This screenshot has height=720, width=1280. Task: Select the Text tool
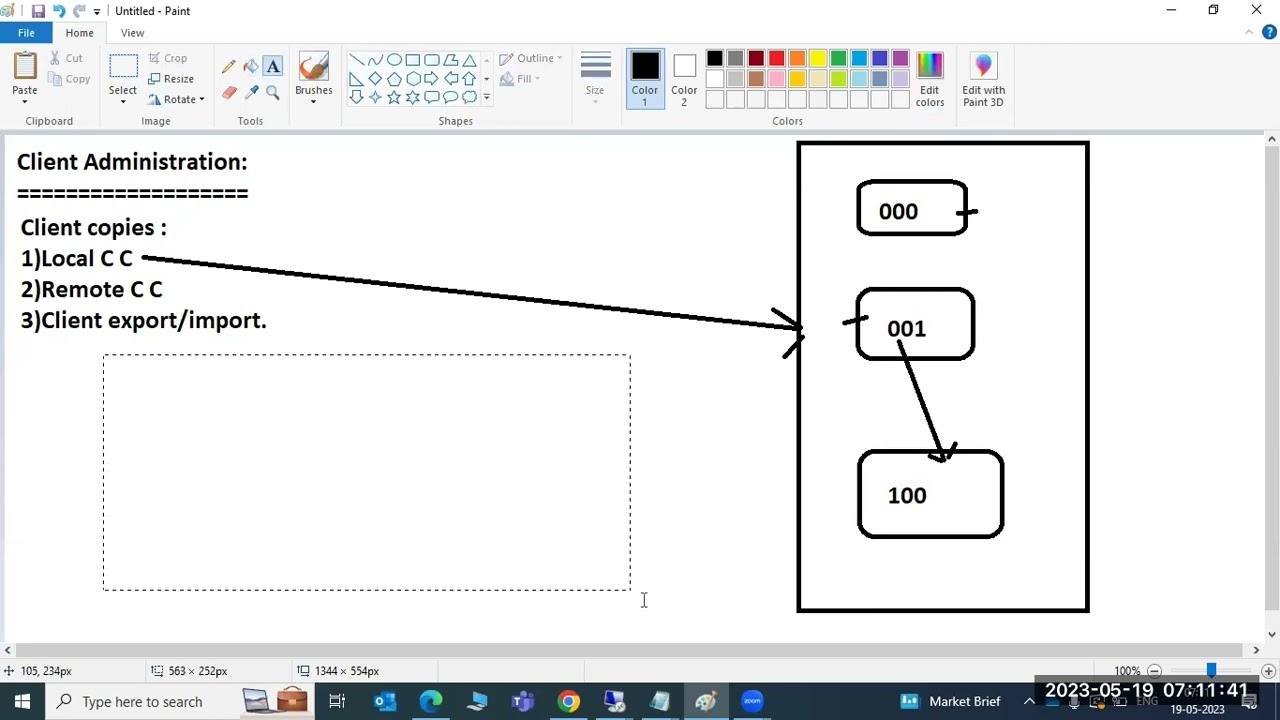click(x=273, y=67)
